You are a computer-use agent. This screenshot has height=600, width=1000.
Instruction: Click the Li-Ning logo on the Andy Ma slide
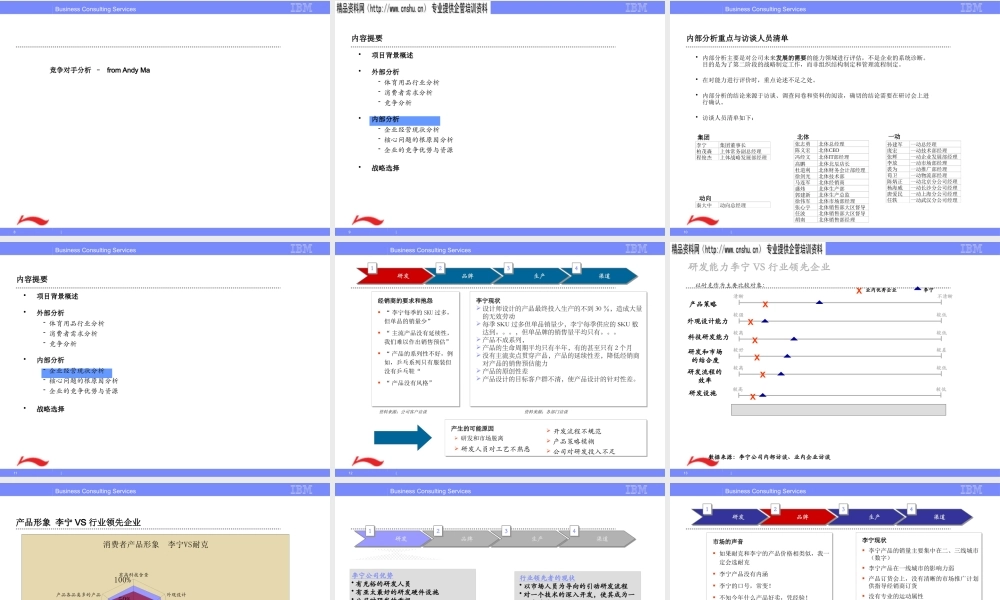33,221
